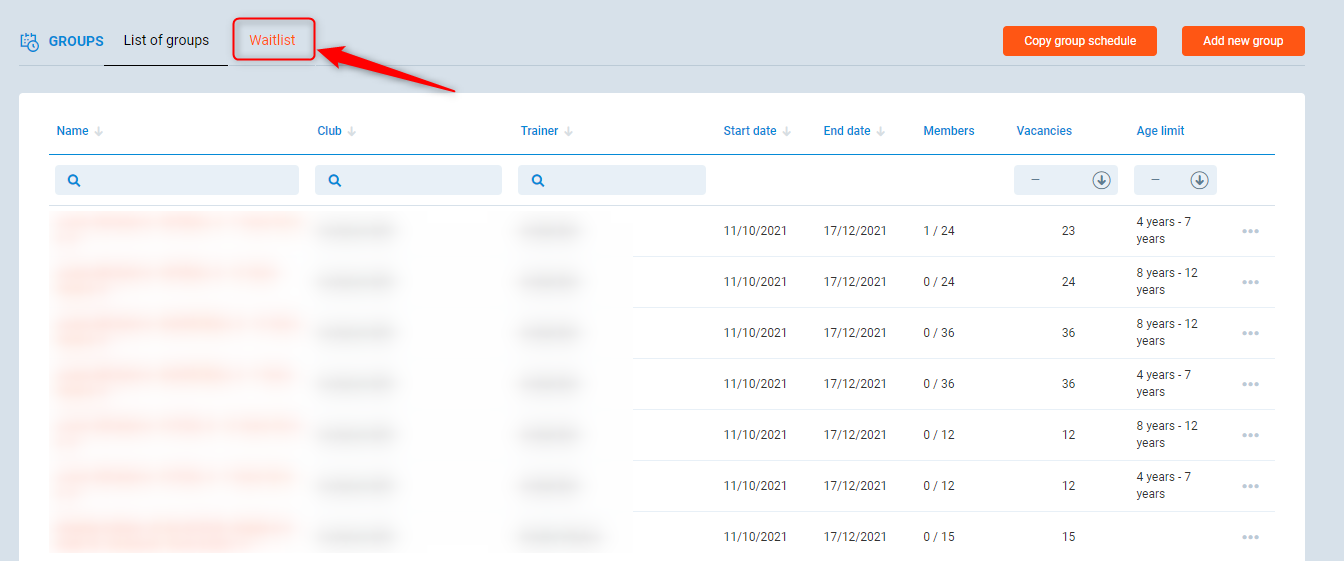Click Copy group schedule button
This screenshot has width=1344, height=561.
point(1080,41)
